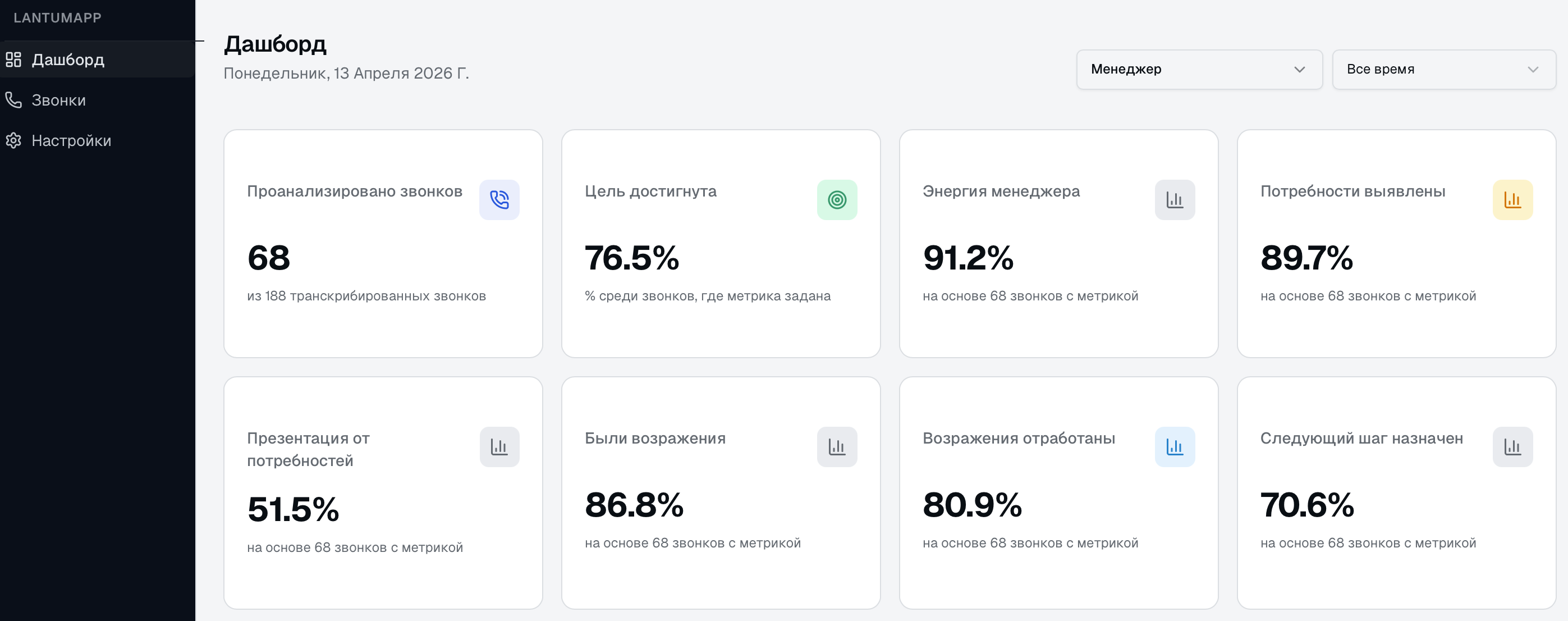Click the LANTUMAPP logo text
The height and width of the screenshot is (621, 1568).
(57, 17)
